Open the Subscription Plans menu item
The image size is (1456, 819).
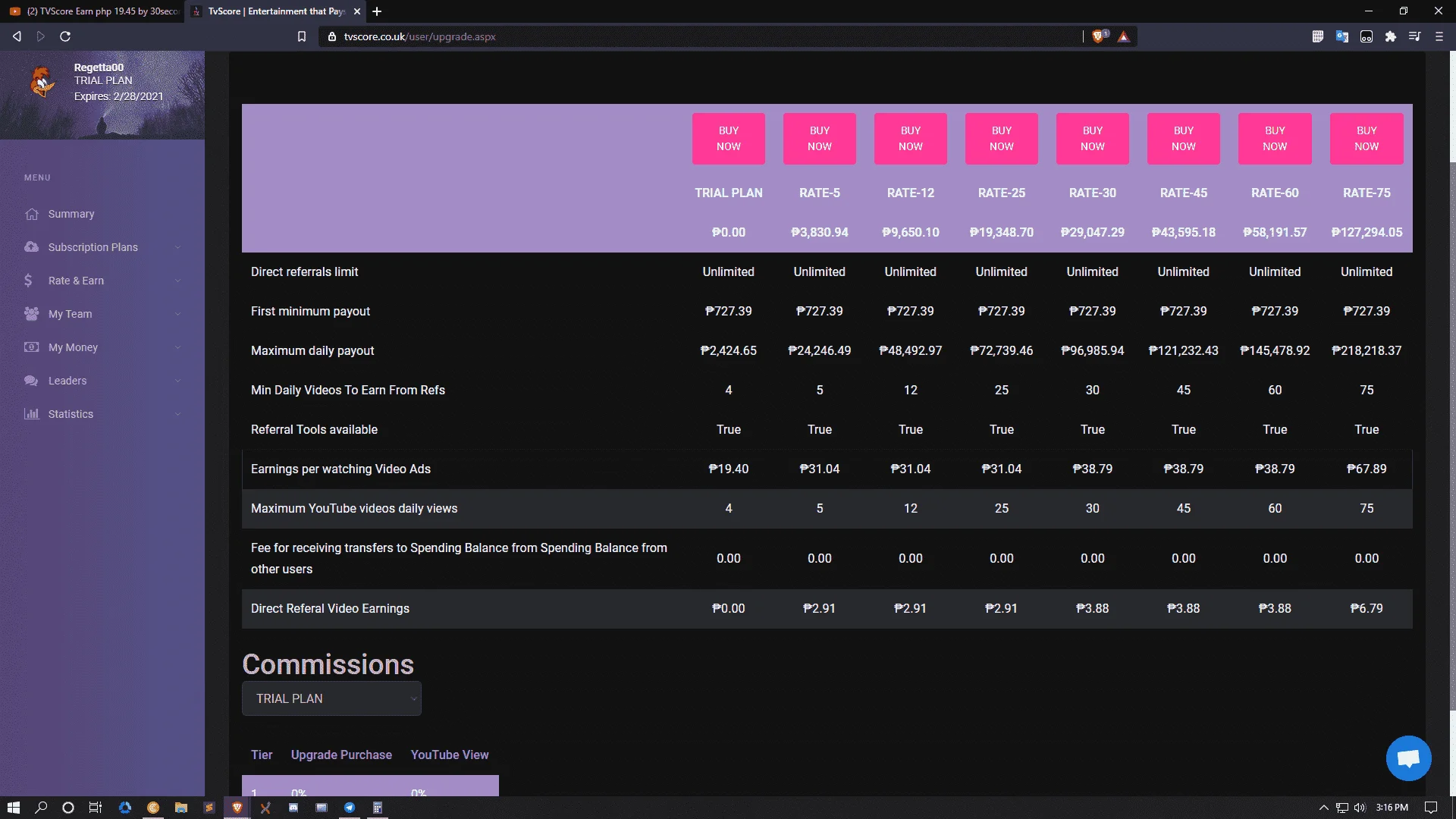[x=102, y=247]
